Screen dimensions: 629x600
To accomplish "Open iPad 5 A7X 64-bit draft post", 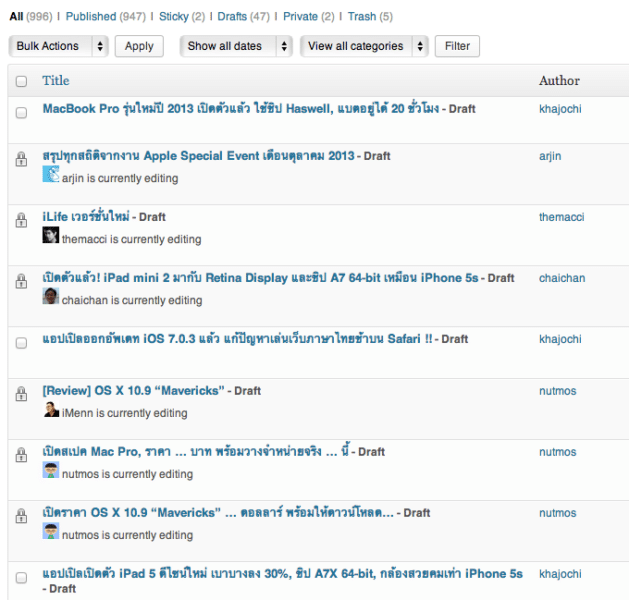I will (282, 574).
